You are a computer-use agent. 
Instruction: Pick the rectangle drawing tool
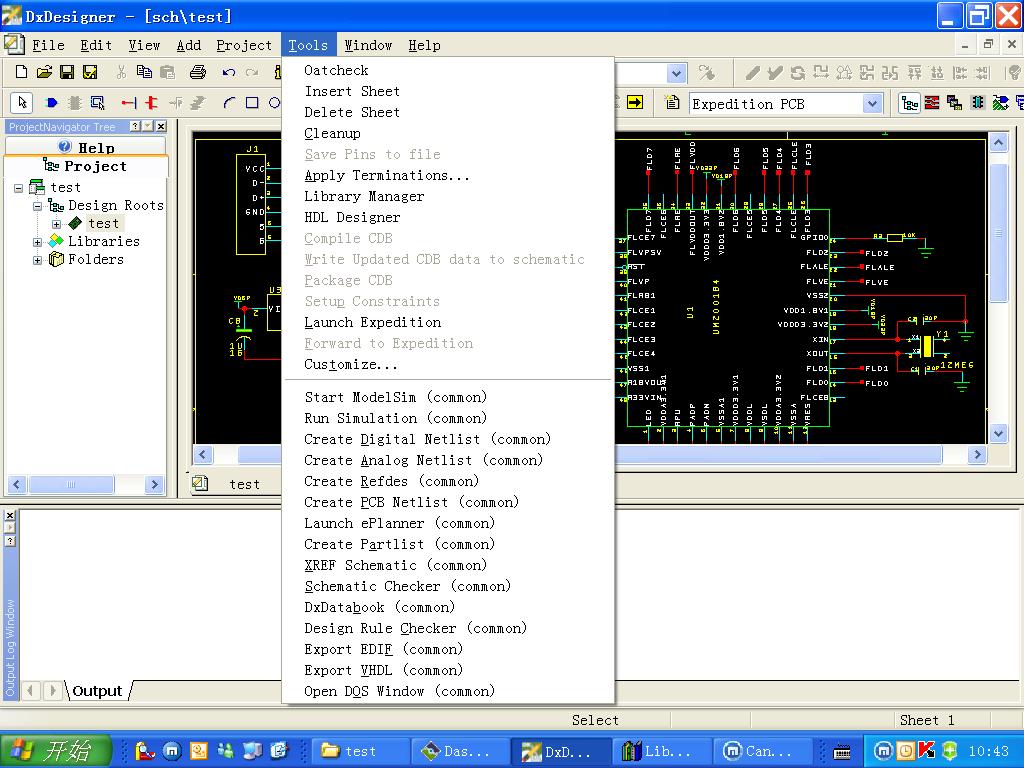[x=252, y=103]
